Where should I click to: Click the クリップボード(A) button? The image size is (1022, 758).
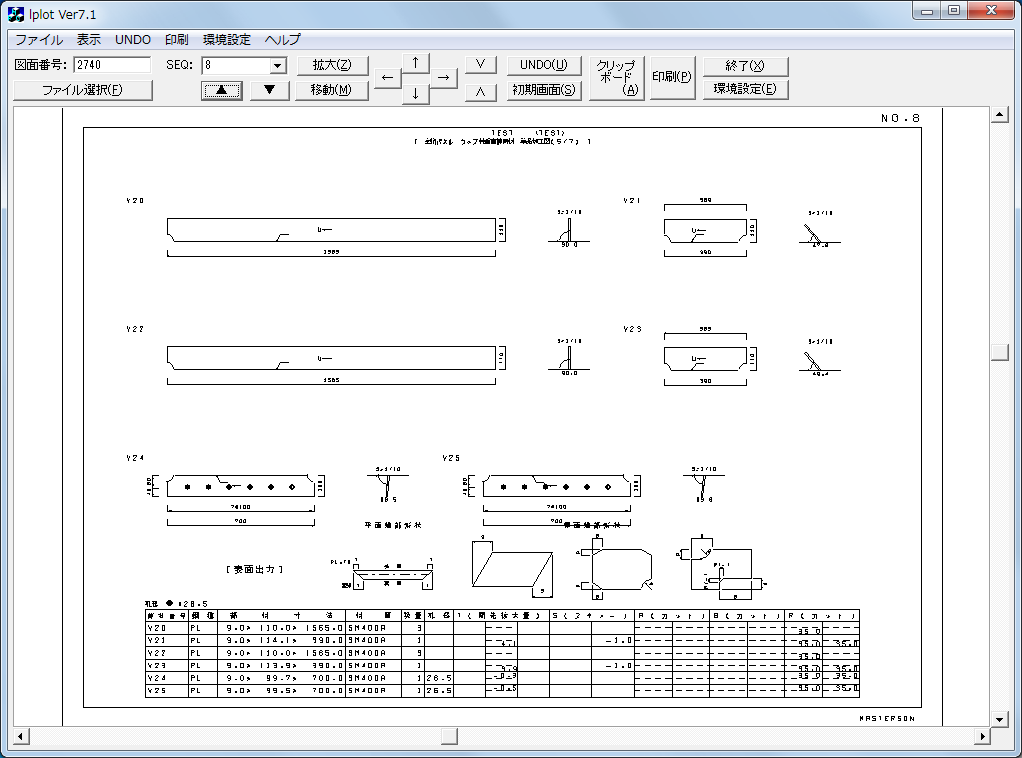click(616, 78)
